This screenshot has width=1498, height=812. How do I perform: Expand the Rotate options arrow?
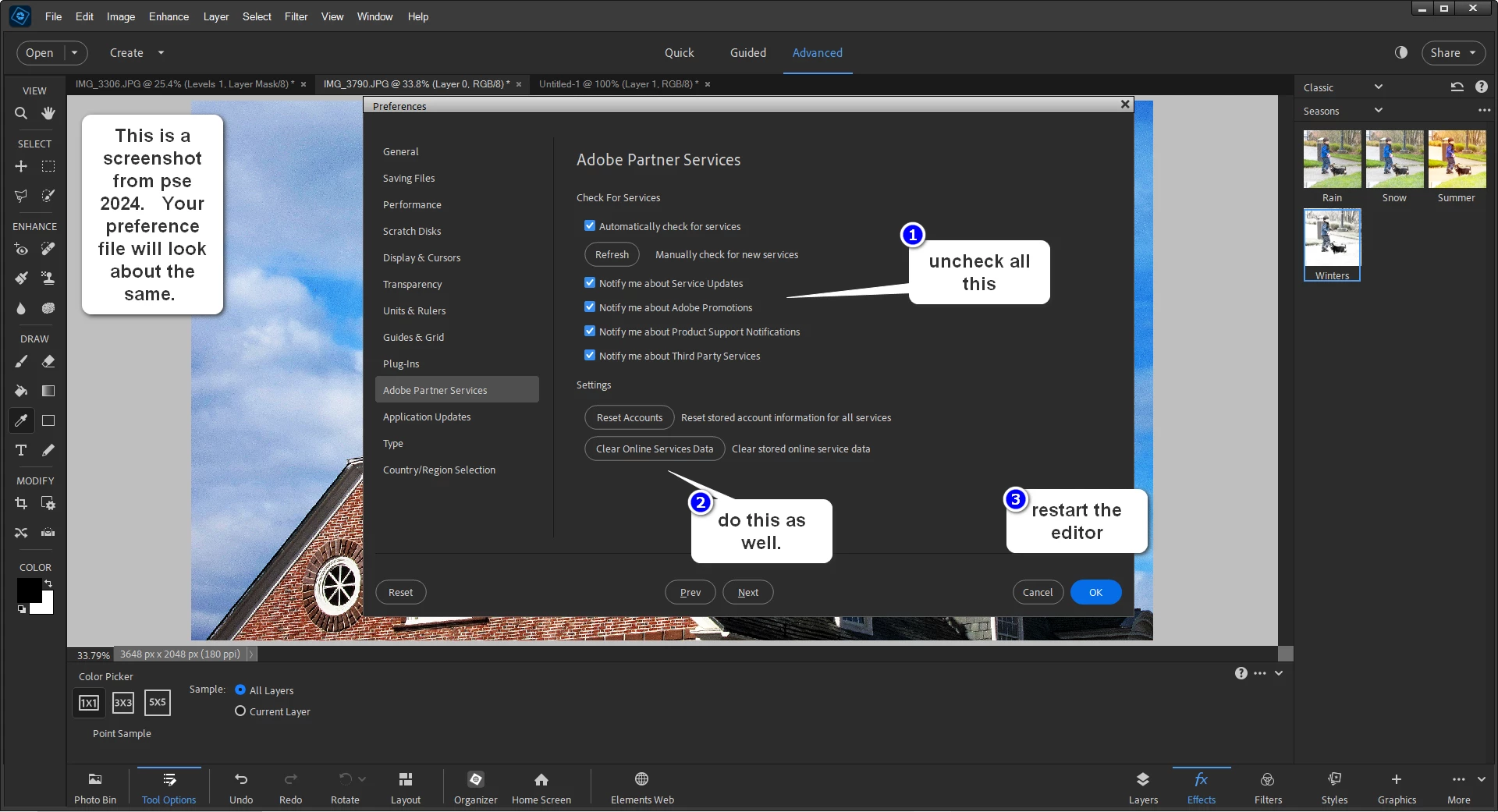[x=362, y=778]
